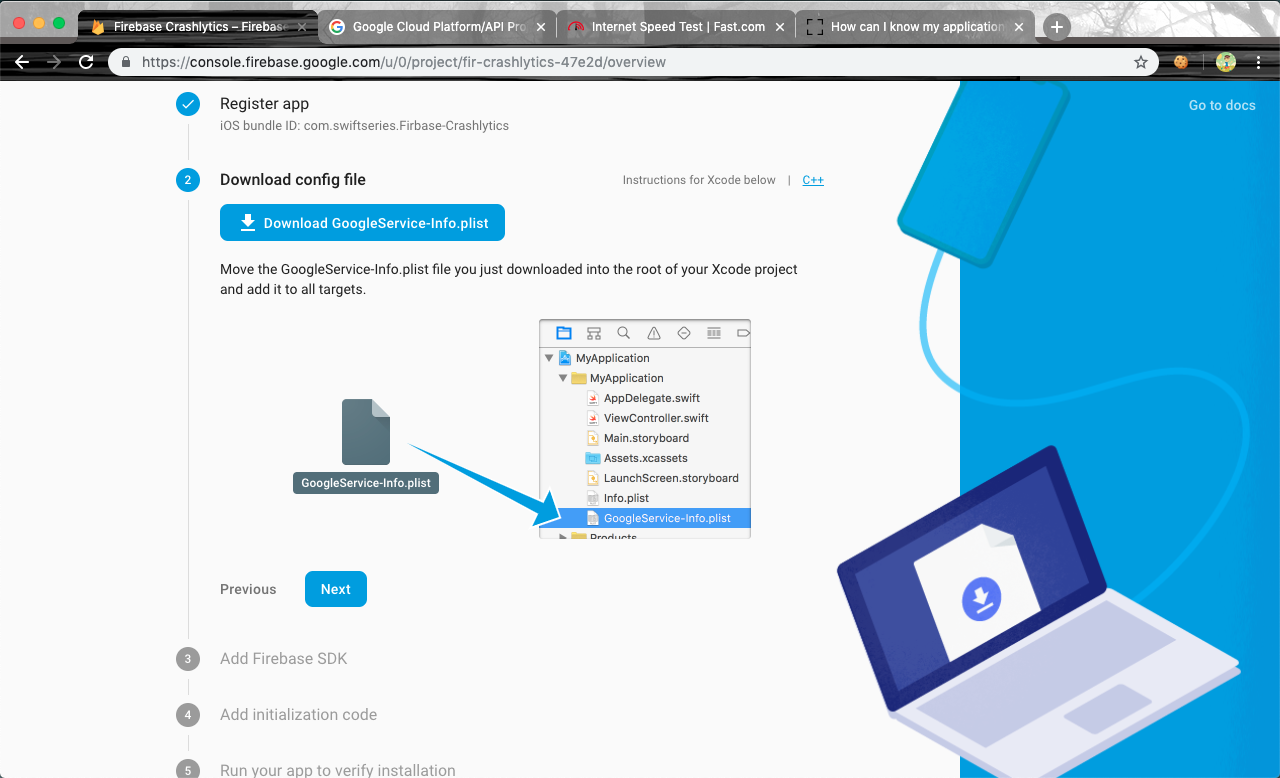Click the gray GoogleService-Info.plist file icon
The height and width of the screenshot is (778, 1280).
pyautogui.click(x=366, y=432)
